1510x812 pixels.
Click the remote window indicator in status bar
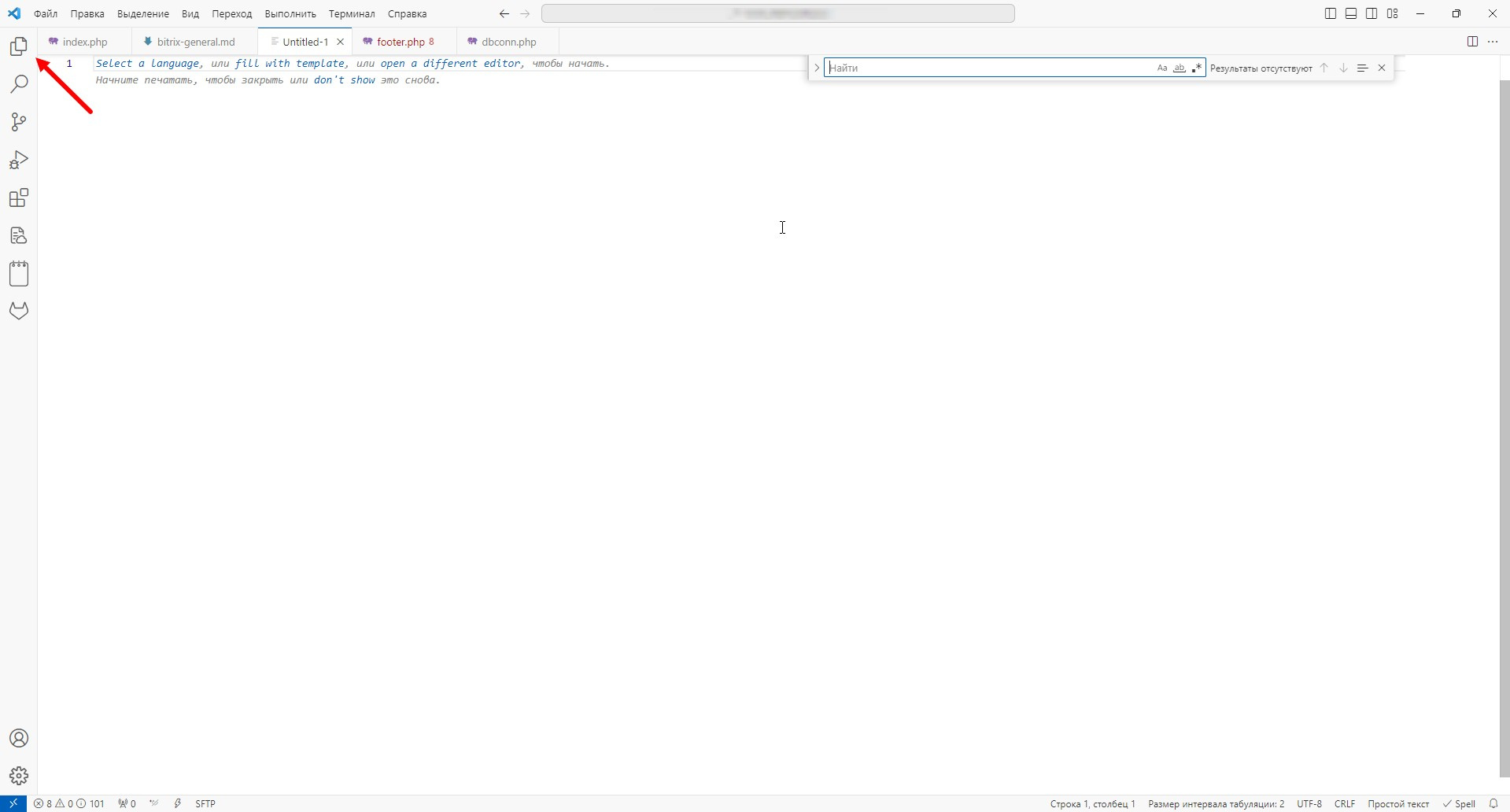(13, 803)
